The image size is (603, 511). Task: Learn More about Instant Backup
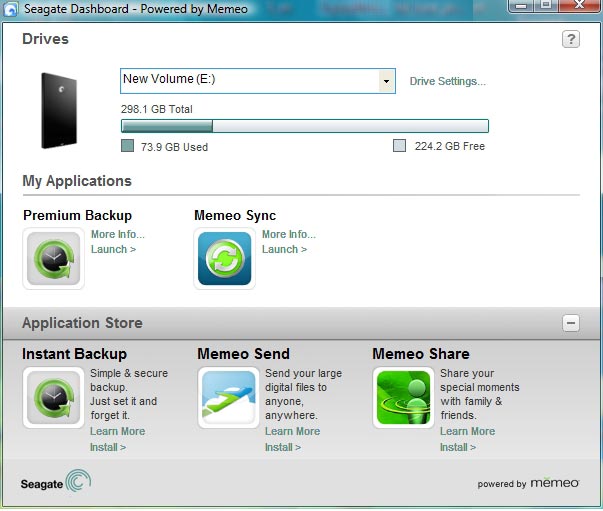coord(118,431)
